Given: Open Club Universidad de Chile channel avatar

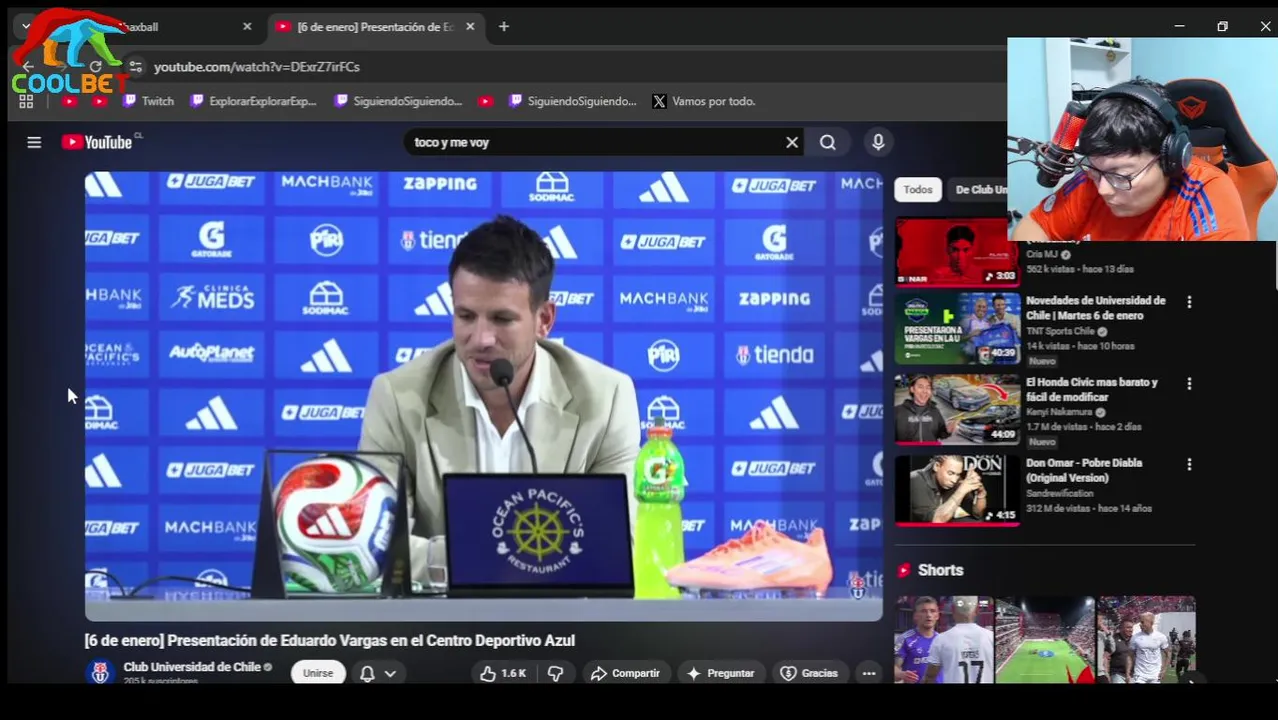Looking at the screenshot, I should pyautogui.click(x=100, y=673).
